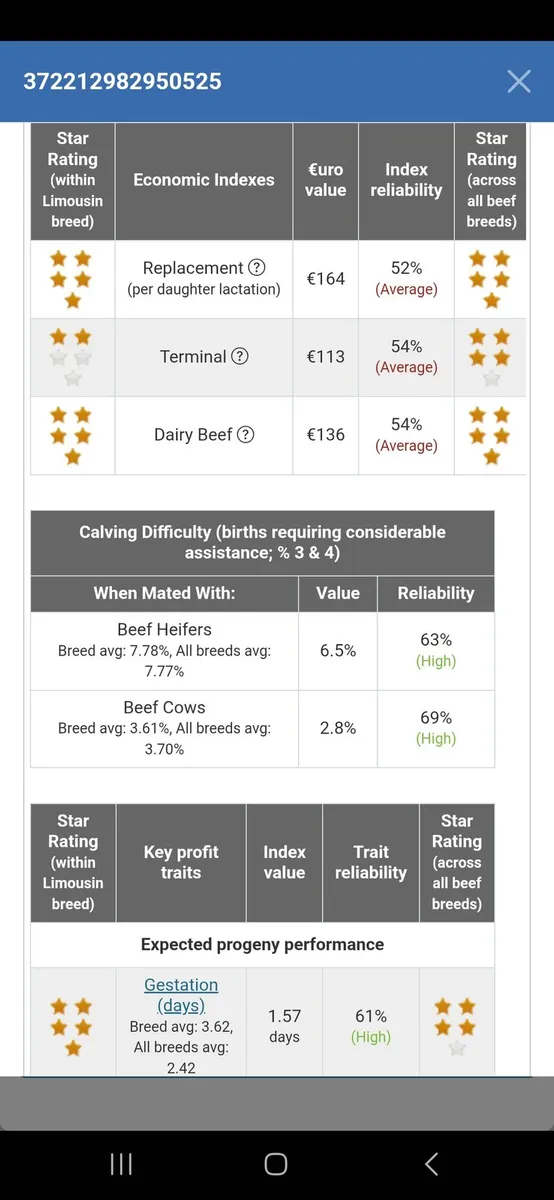The height and width of the screenshot is (1200, 554).
Task: Select the Calving Difficulty table title
Action: coord(262,542)
